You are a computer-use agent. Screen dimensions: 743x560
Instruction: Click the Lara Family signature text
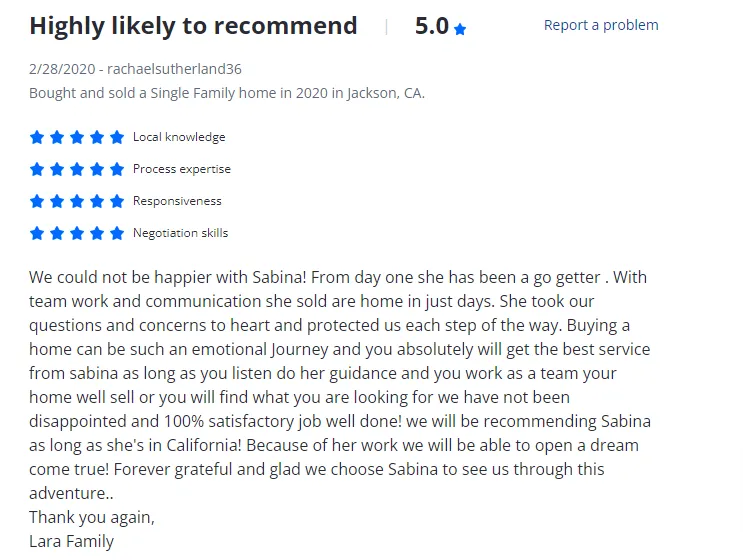[72, 542]
